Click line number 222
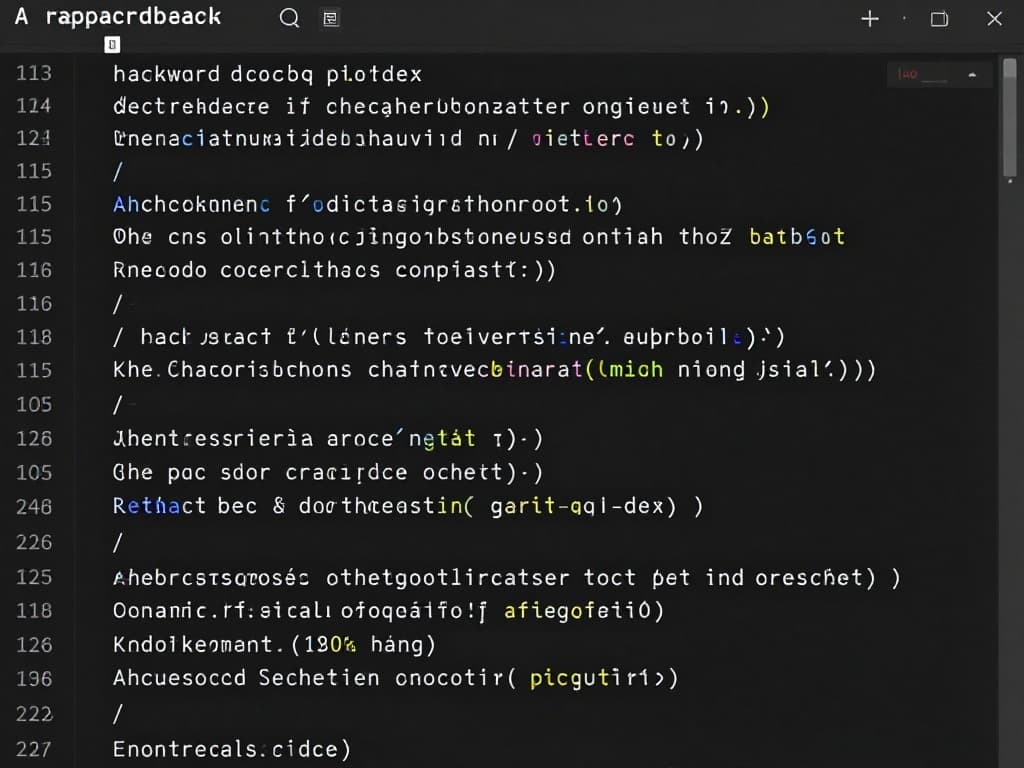 33,713
